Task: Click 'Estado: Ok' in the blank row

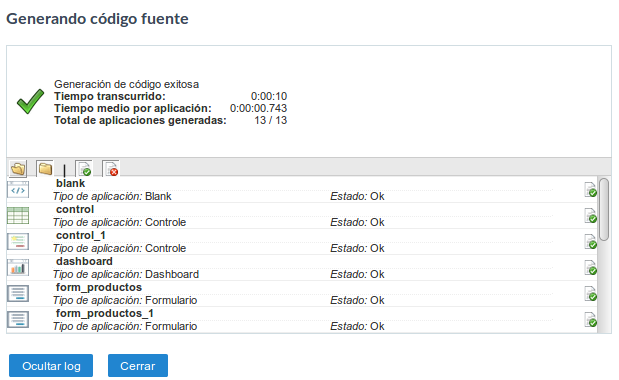Action: tap(357, 197)
